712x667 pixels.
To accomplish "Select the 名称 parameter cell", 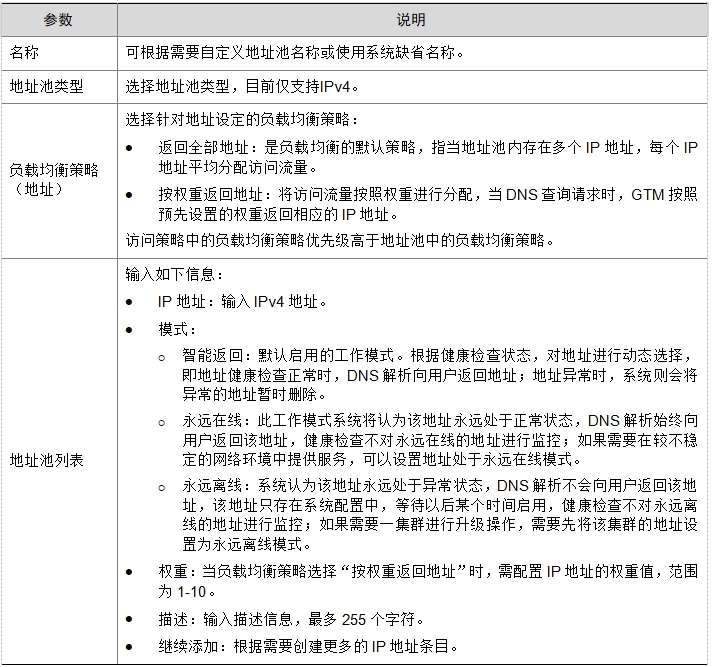I will (59, 53).
